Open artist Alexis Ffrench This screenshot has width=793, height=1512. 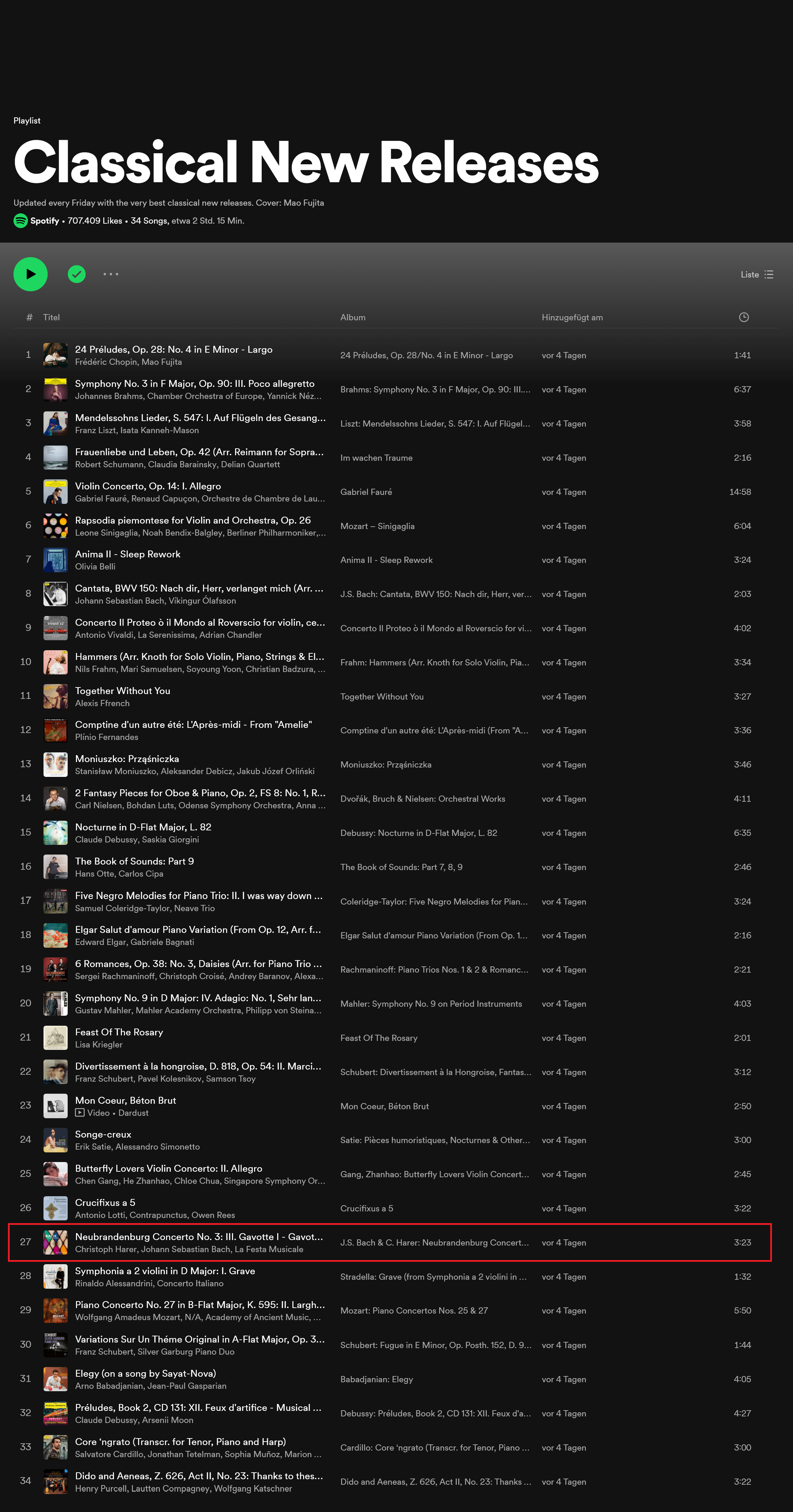102,703
